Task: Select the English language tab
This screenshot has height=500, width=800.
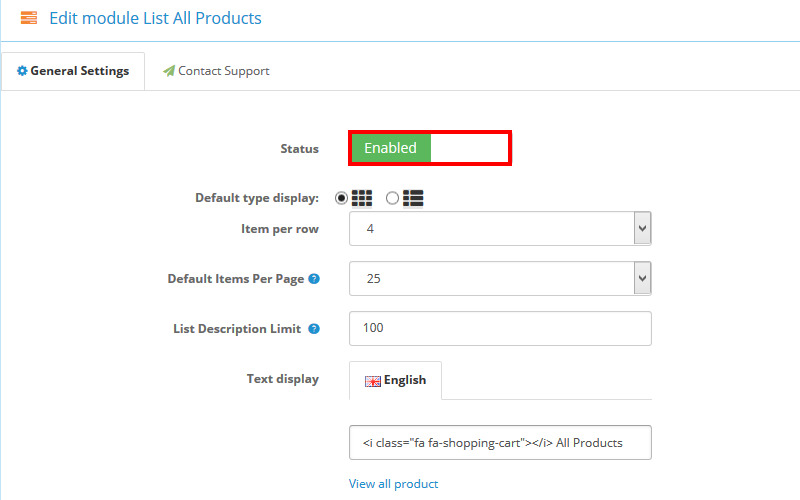Action: 396,380
